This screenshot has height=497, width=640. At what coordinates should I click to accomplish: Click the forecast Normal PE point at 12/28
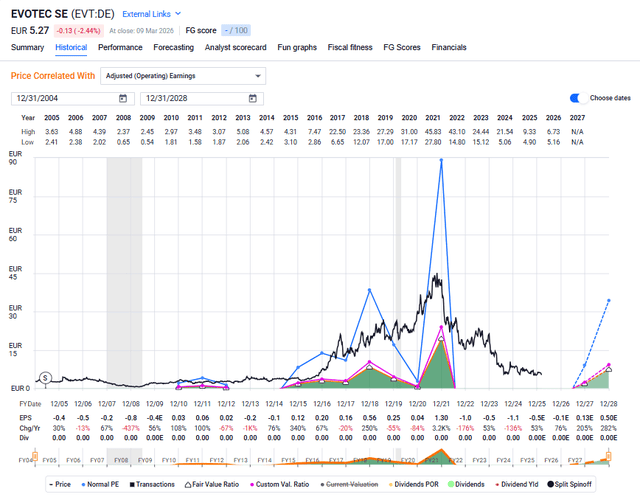tap(609, 300)
